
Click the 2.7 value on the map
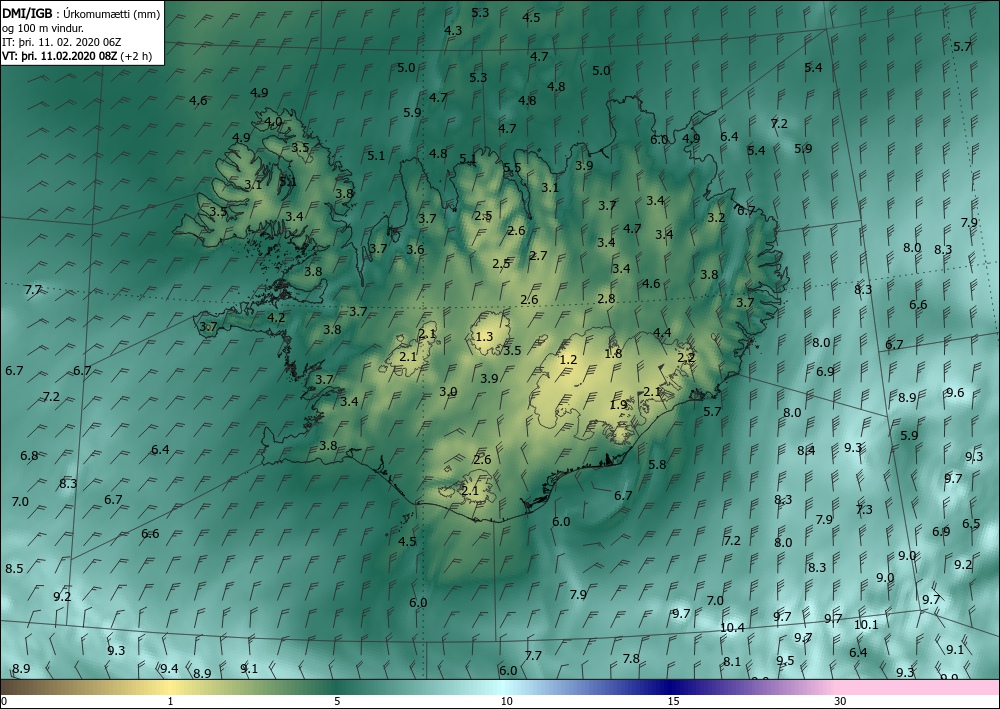pyautogui.click(x=538, y=255)
